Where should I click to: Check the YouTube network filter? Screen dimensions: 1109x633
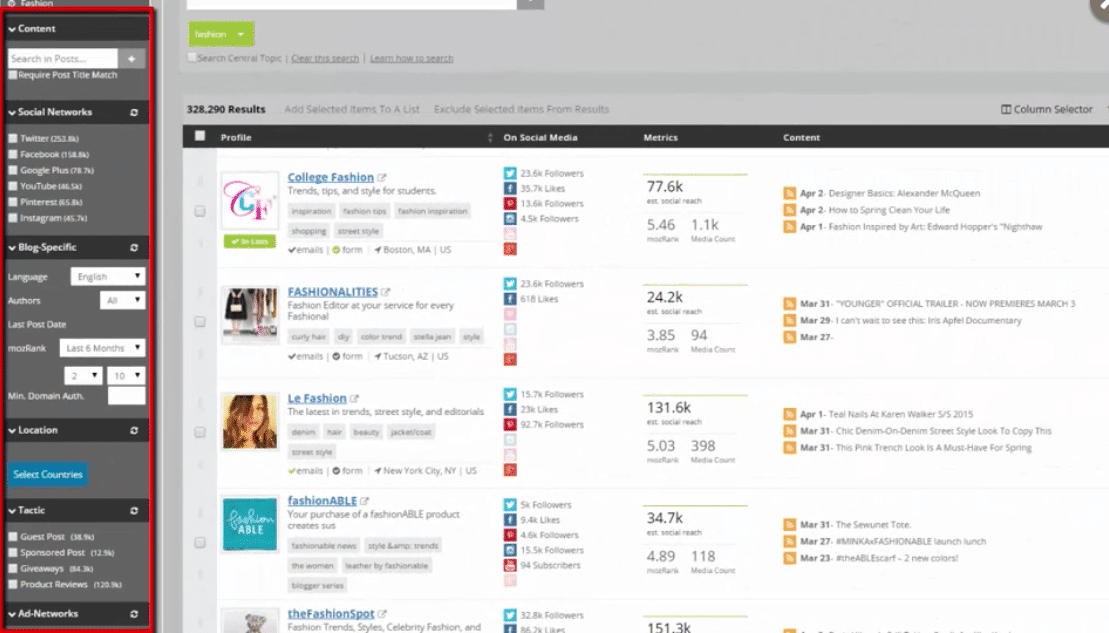pyautogui.click(x=13, y=186)
